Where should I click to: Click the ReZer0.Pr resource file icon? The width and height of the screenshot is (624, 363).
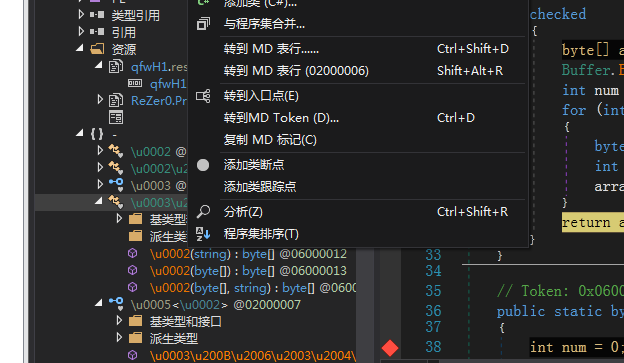(x=116, y=100)
